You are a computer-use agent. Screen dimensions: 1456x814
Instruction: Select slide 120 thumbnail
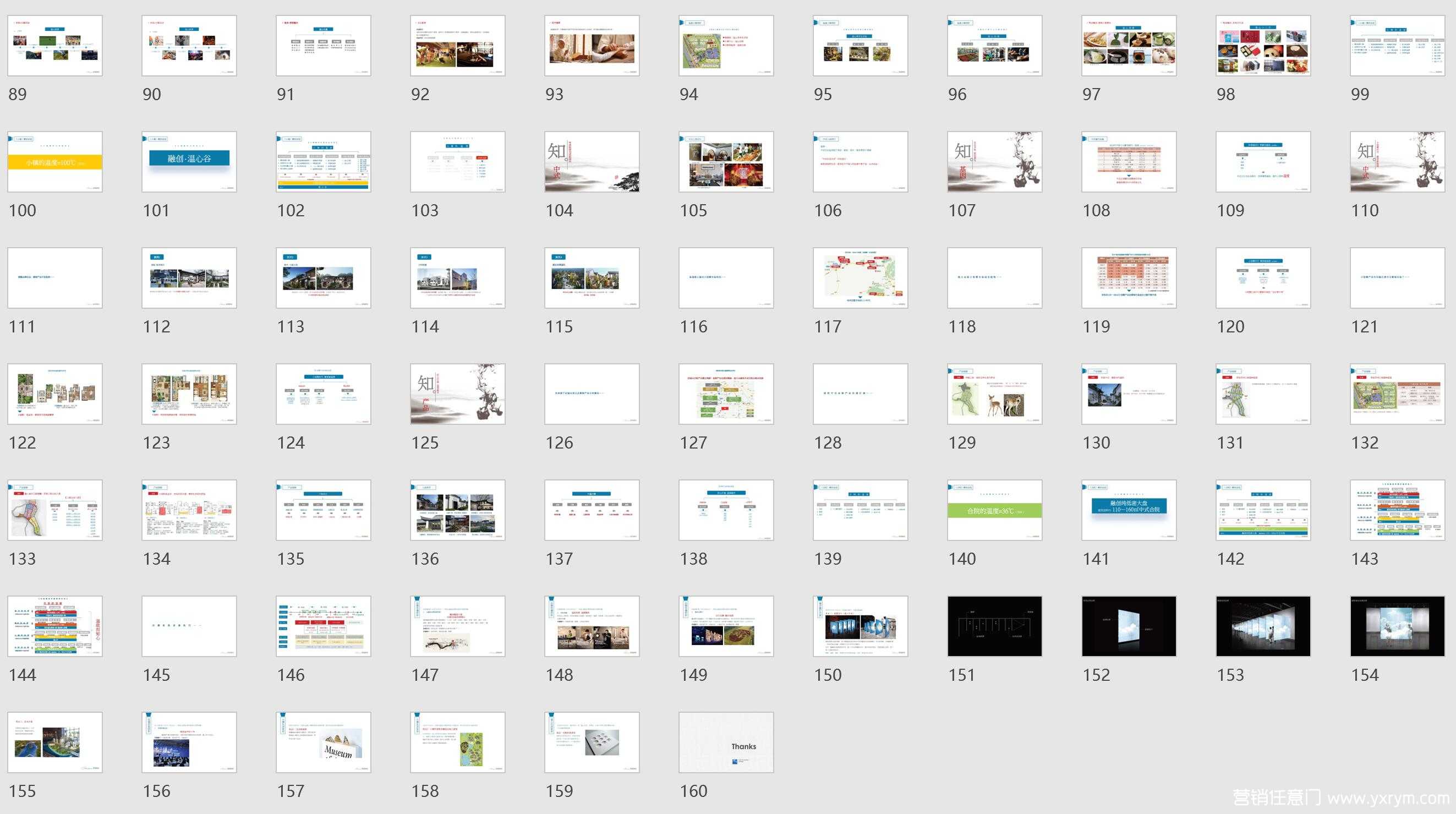click(x=1263, y=278)
